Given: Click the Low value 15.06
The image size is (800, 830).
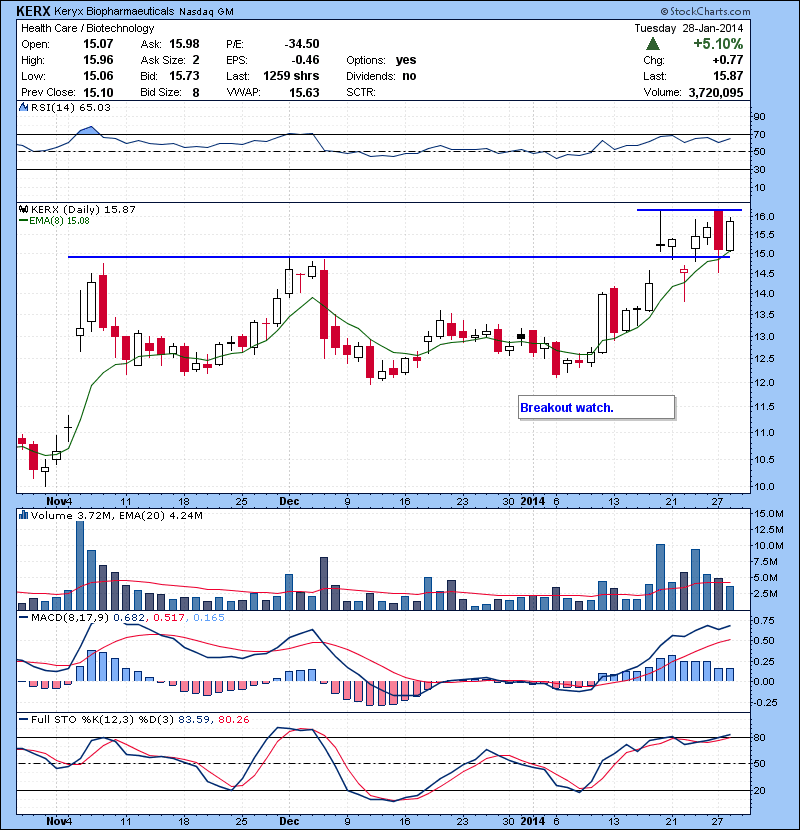Looking at the screenshot, I should [x=98, y=76].
